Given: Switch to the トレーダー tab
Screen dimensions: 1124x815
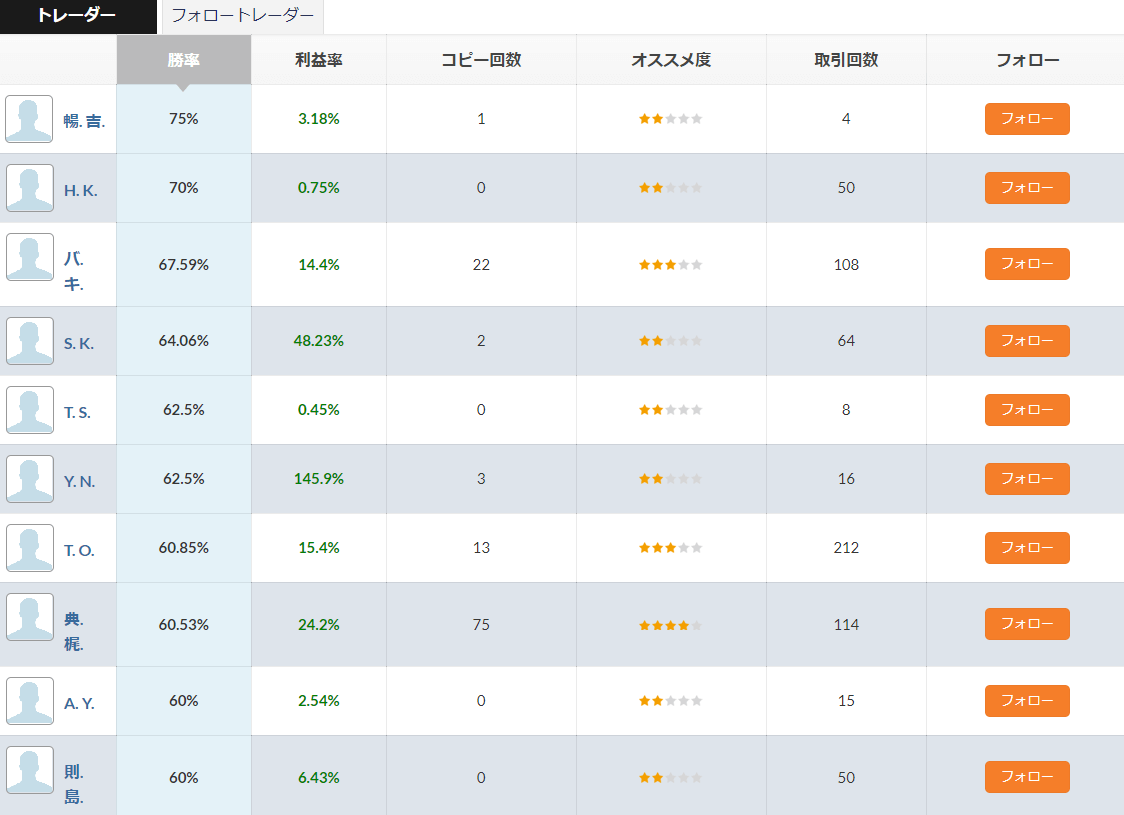Looking at the screenshot, I should pos(77,16).
